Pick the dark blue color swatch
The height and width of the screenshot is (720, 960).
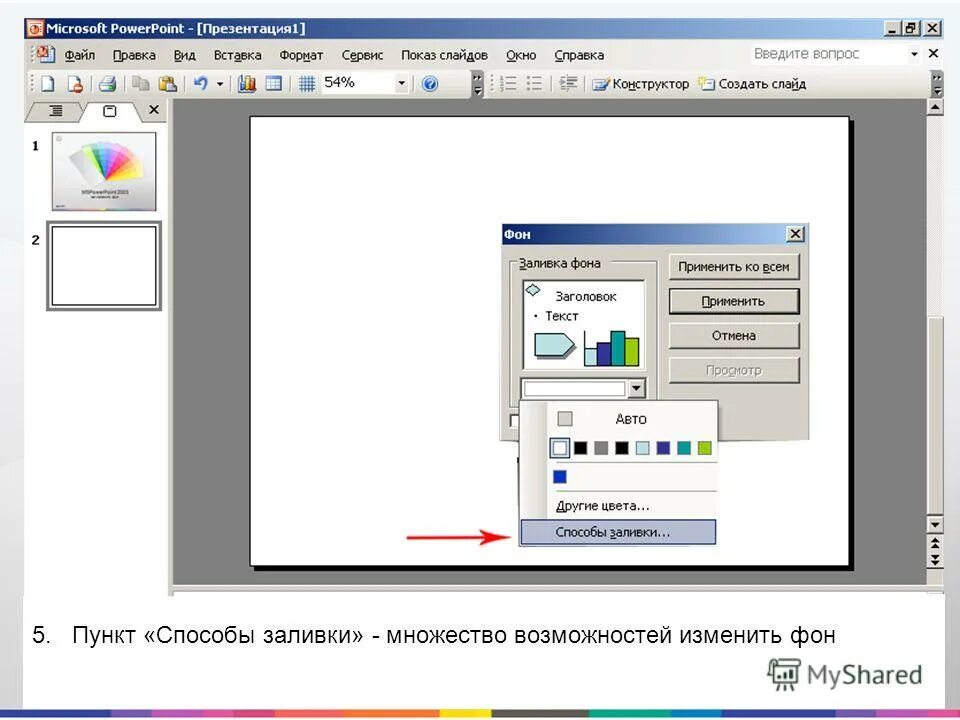pyautogui.click(x=562, y=477)
